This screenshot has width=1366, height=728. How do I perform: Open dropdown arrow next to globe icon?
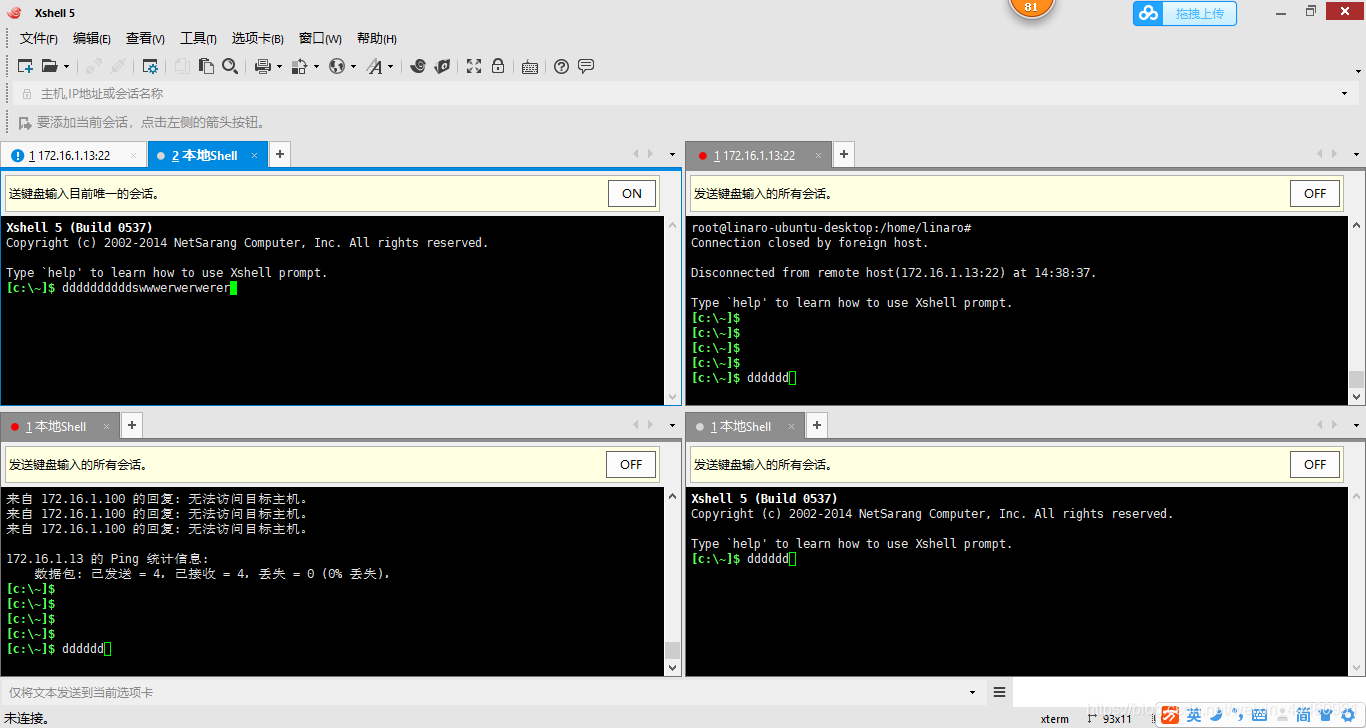point(353,67)
